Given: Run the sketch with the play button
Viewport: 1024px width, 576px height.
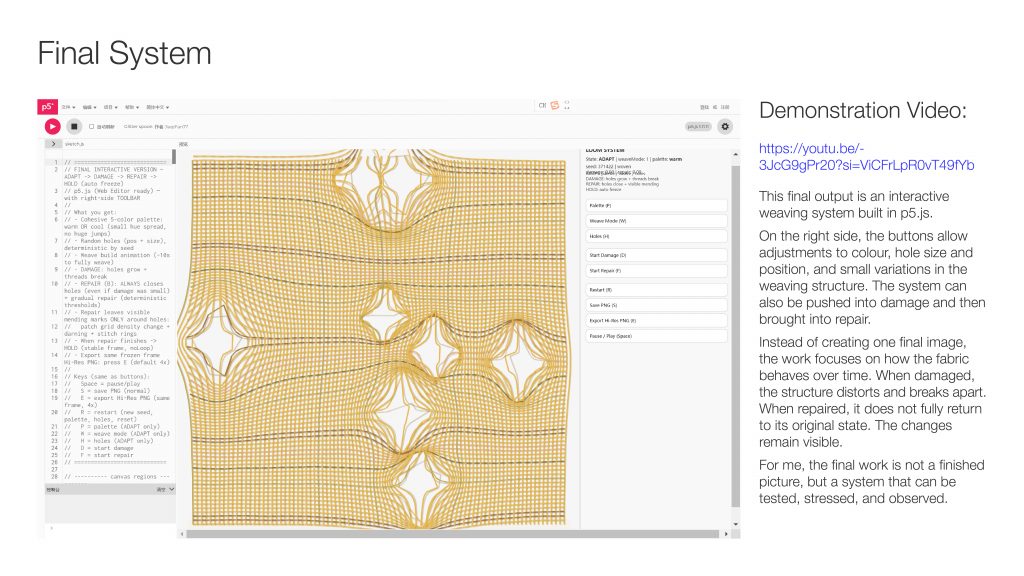Looking at the screenshot, I should (x=51, y=126).
